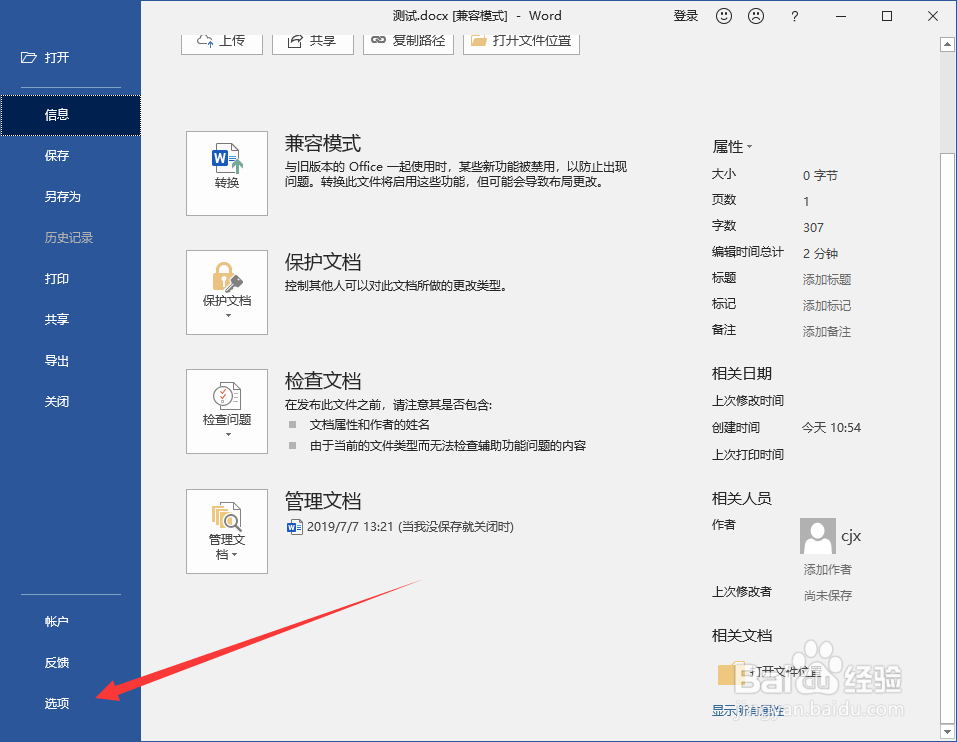
Task: Click the Show All Properties (显示所有属性) link
Action: [748, 711]
